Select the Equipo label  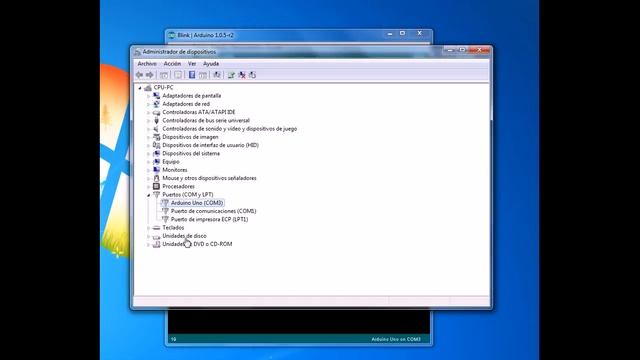point(171,162)
